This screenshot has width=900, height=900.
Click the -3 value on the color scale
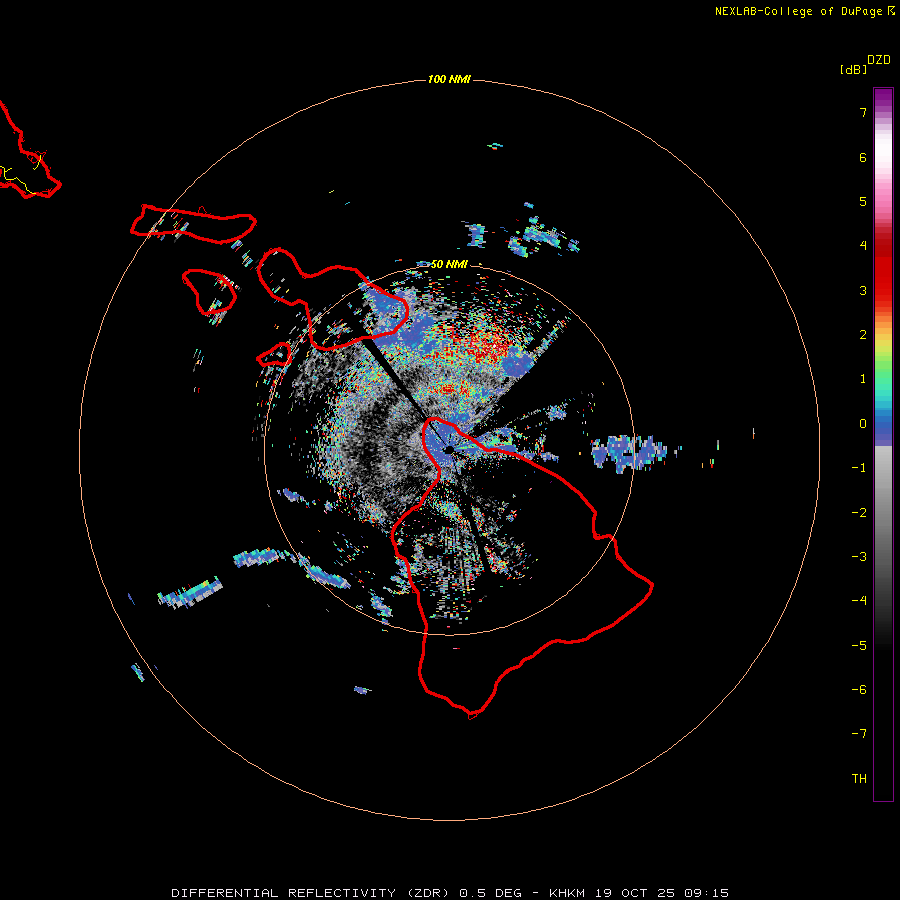[859, 557]
